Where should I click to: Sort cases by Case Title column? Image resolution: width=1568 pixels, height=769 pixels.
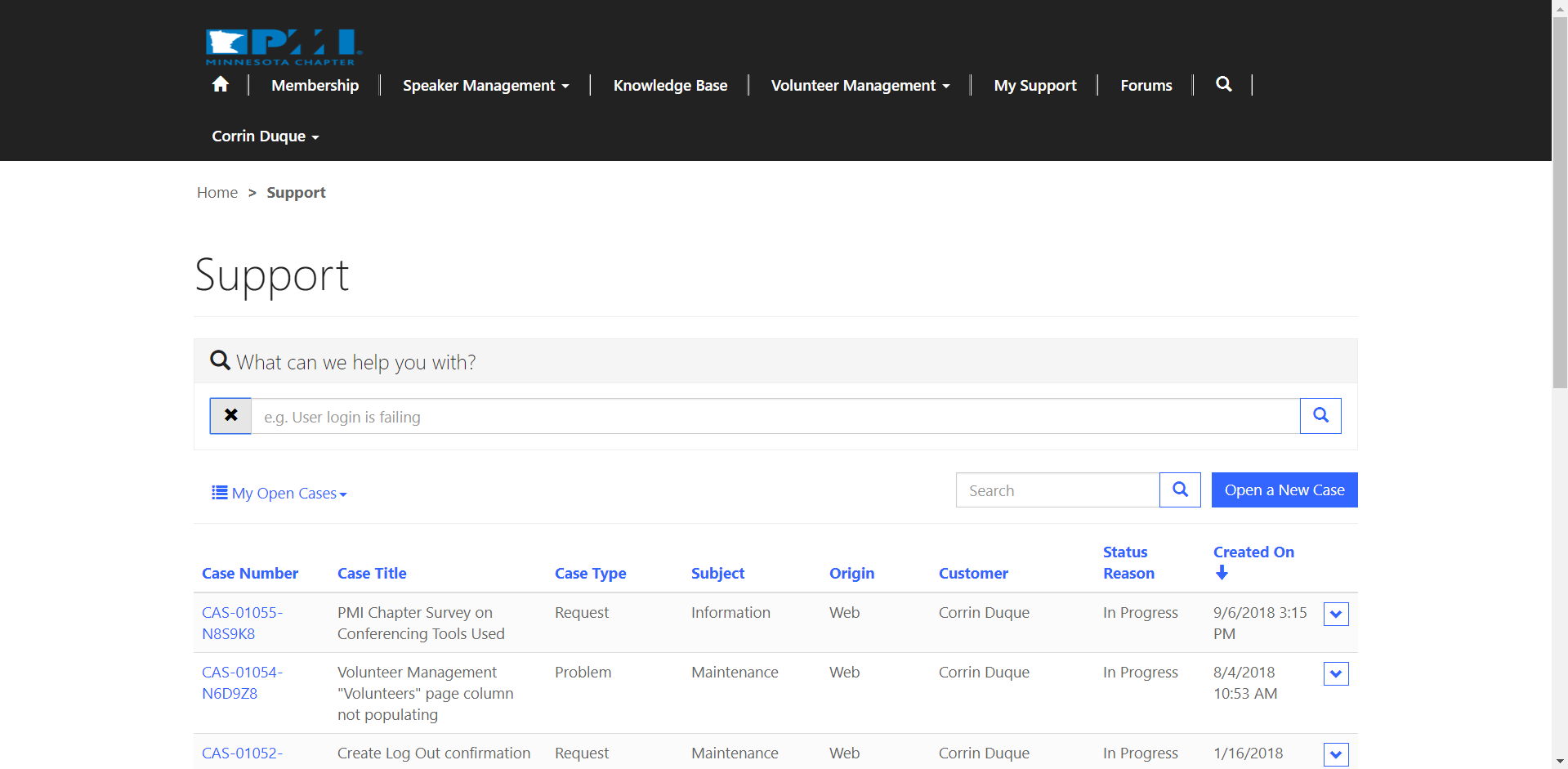[372, 574]
